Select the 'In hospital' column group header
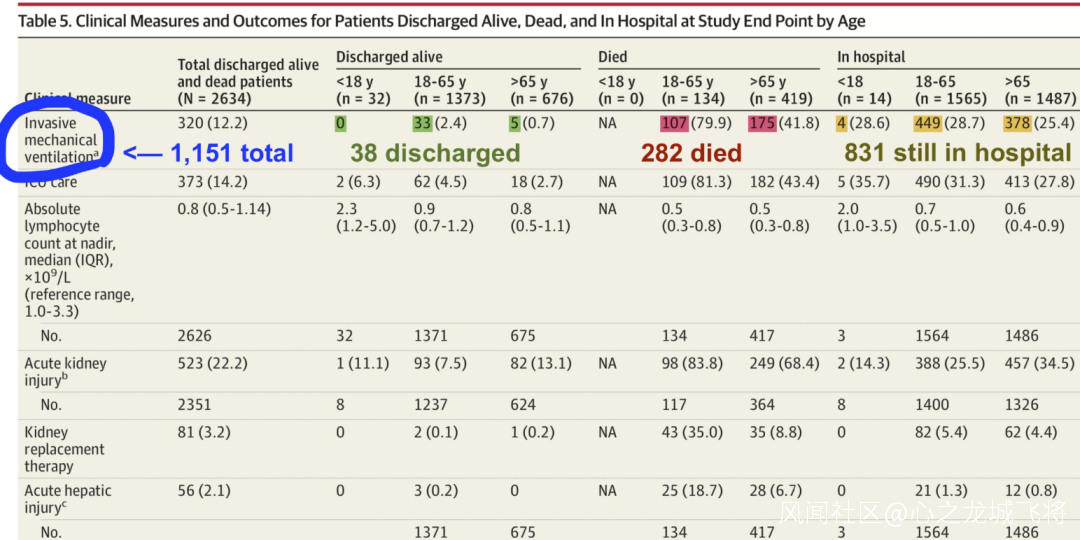Image resolution: width=1080 pixels, height=540 pixels. [871, 57]
